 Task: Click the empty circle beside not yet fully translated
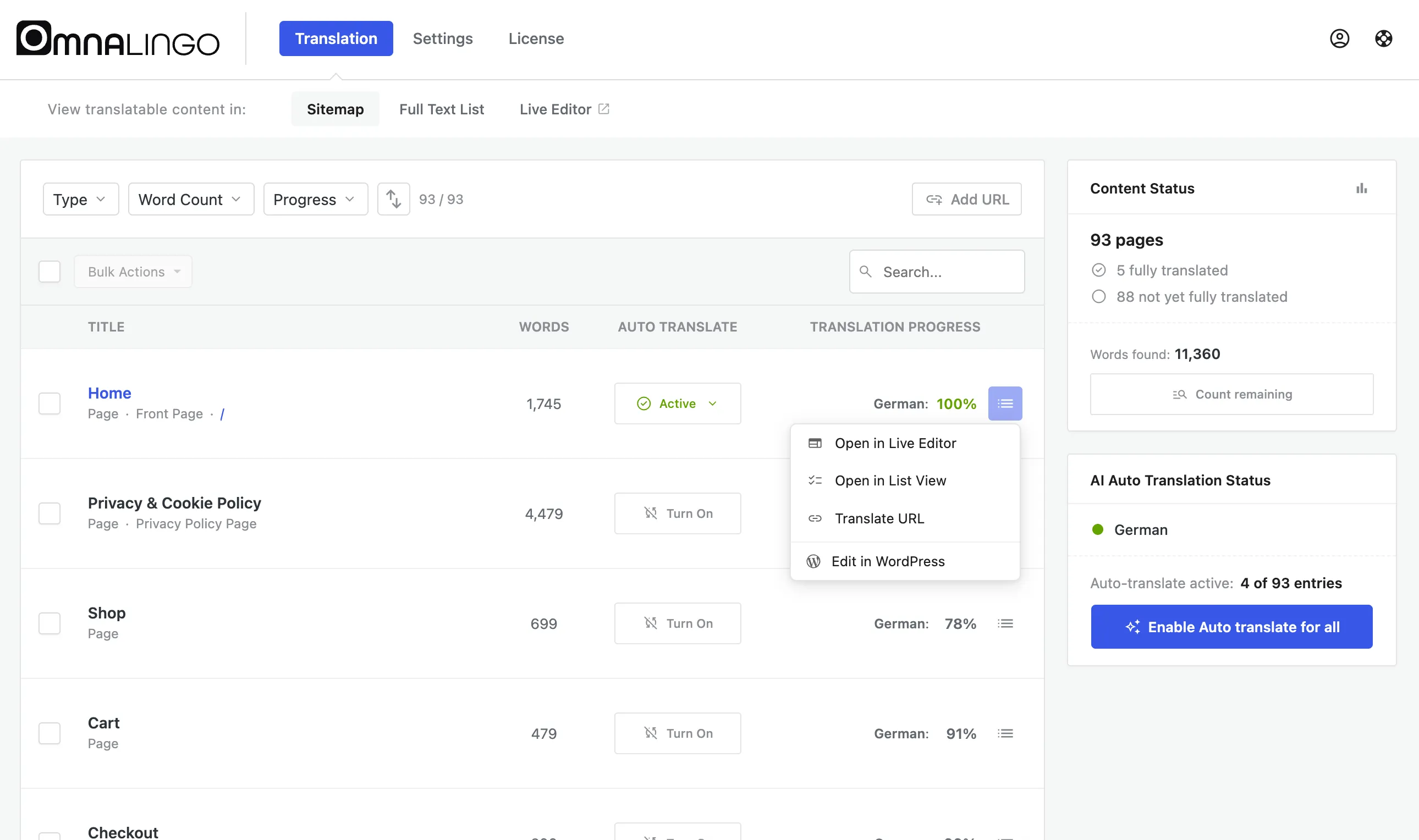click(1098, 296)
